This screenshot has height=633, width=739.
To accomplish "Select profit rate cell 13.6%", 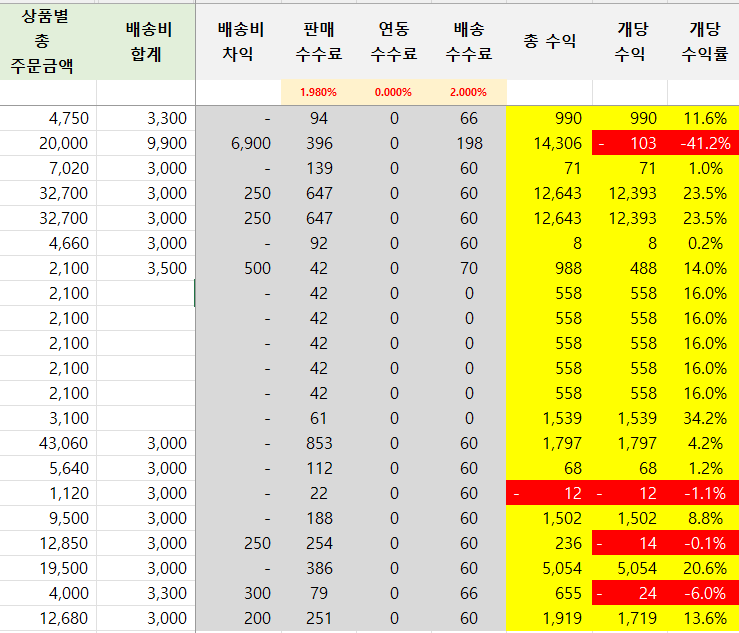I will coord(704,618).
